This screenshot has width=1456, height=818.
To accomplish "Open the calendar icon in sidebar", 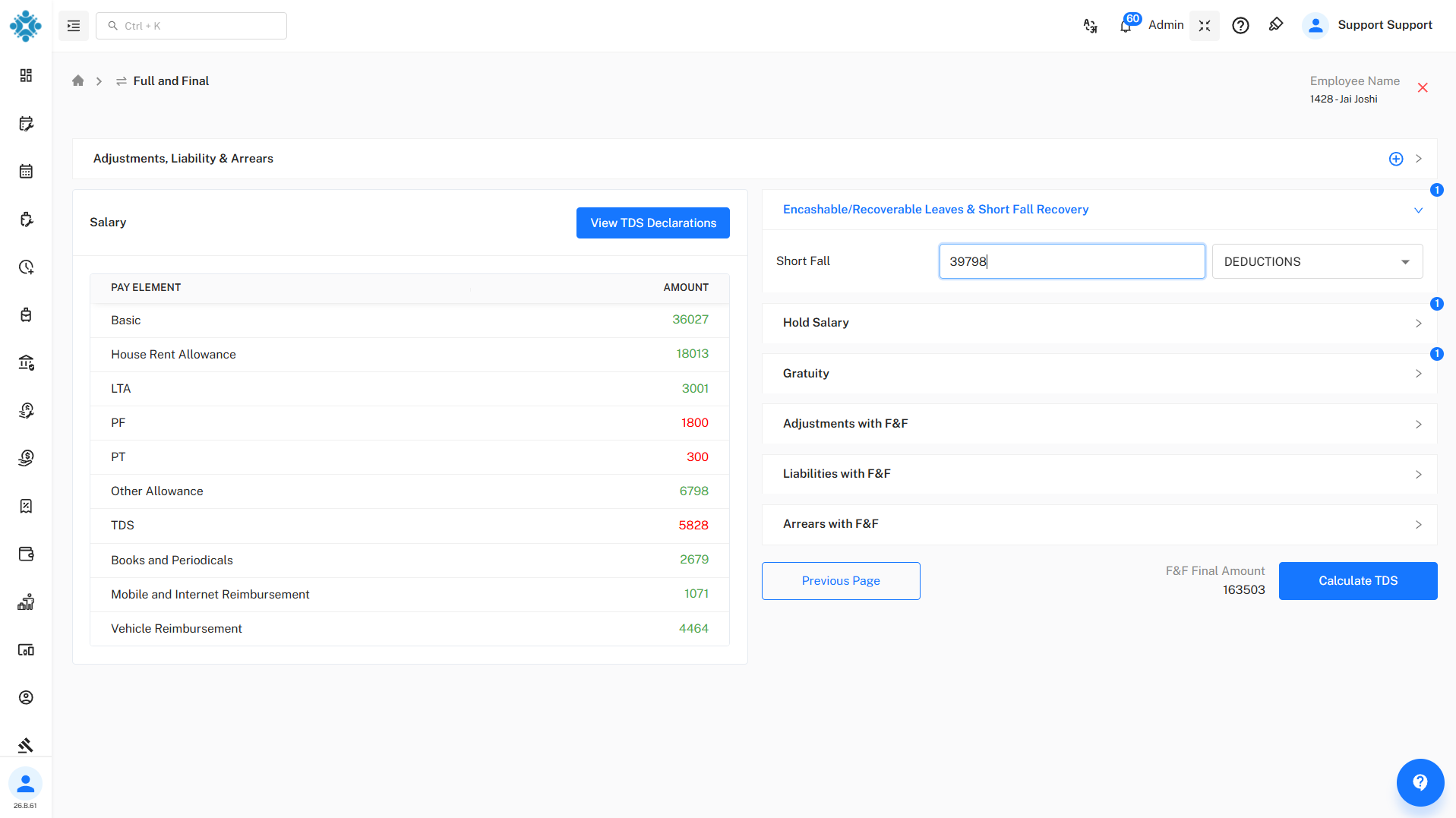I will [26, 171].
